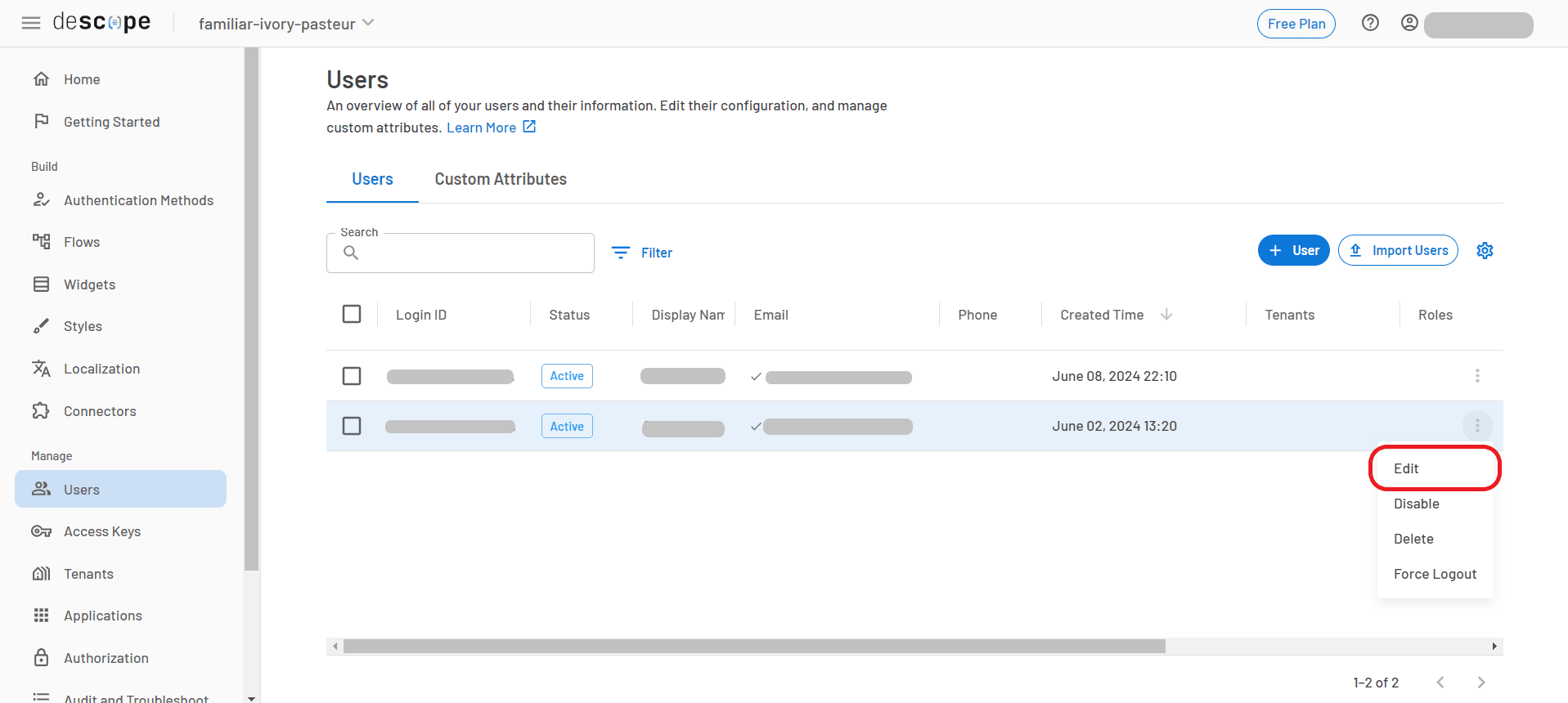1568x703 pixels.
Task: Switch to the Users tab
Action: point(372,179)
